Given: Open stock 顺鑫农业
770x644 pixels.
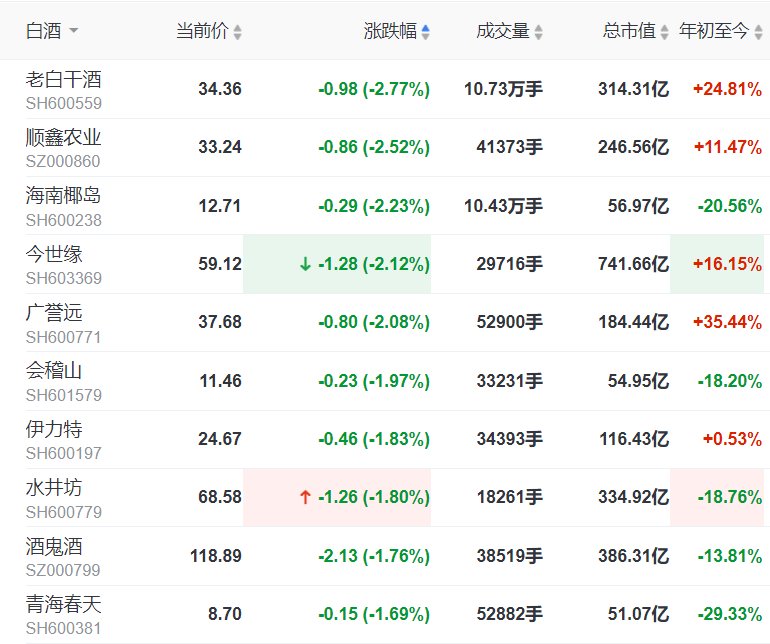Looking at the screenshot, I should pyautogui.click(x=64, y=138).
